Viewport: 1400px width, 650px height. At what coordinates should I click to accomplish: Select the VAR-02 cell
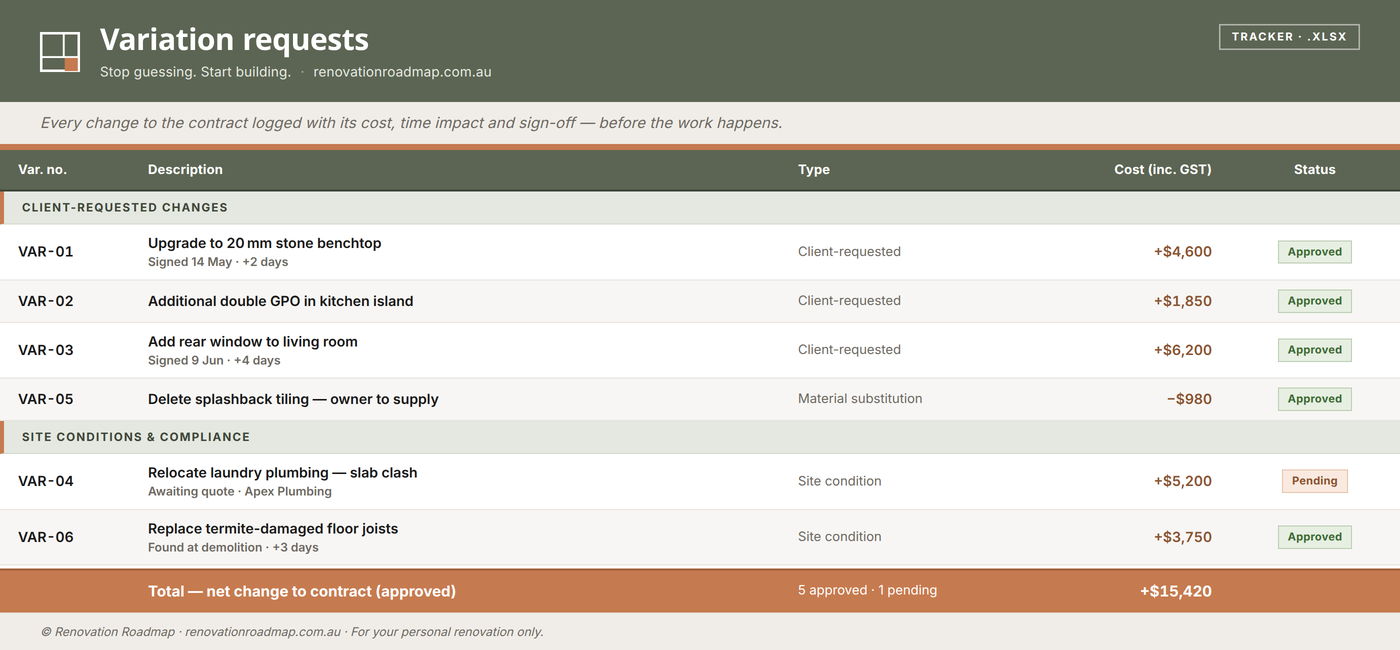click(46, 301)
